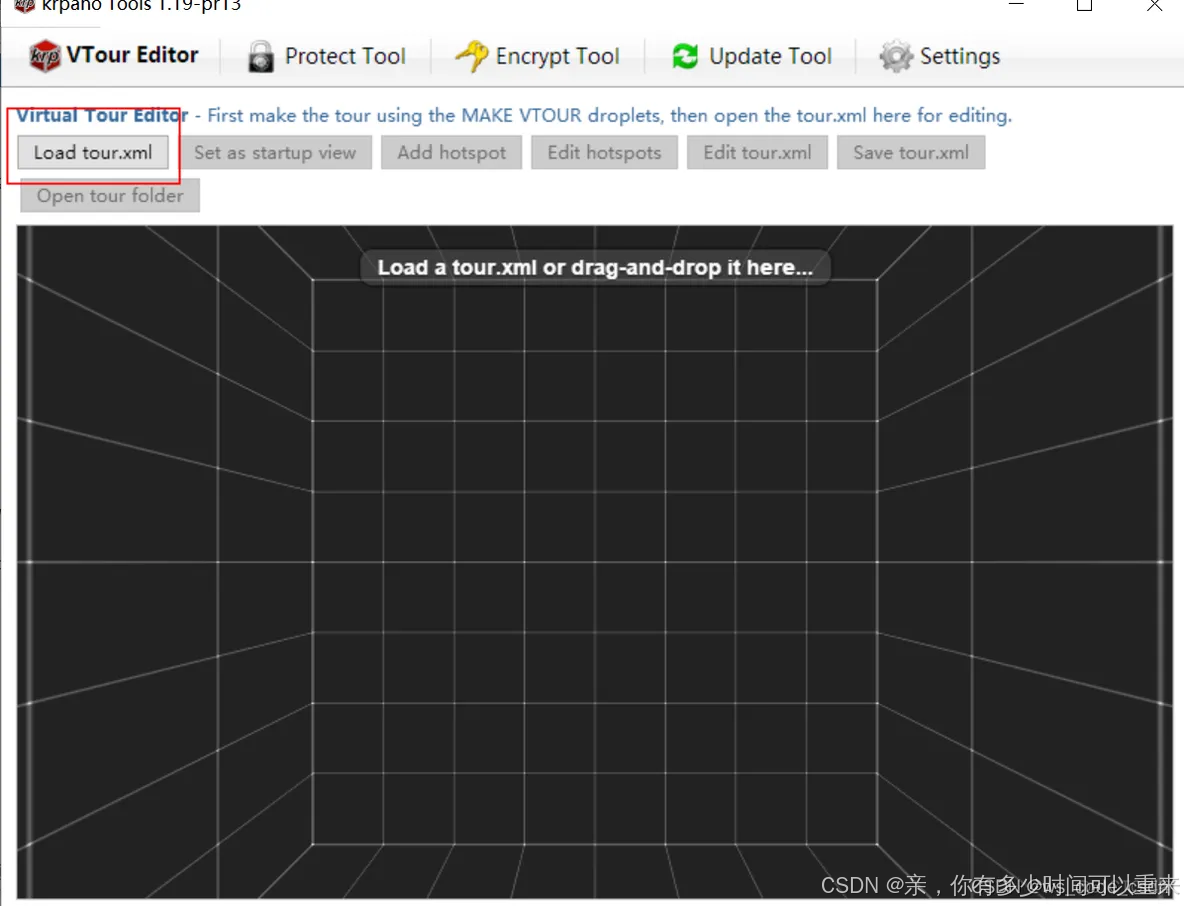
Task: Open the Update Tool tab
Action: pos(751,57)
